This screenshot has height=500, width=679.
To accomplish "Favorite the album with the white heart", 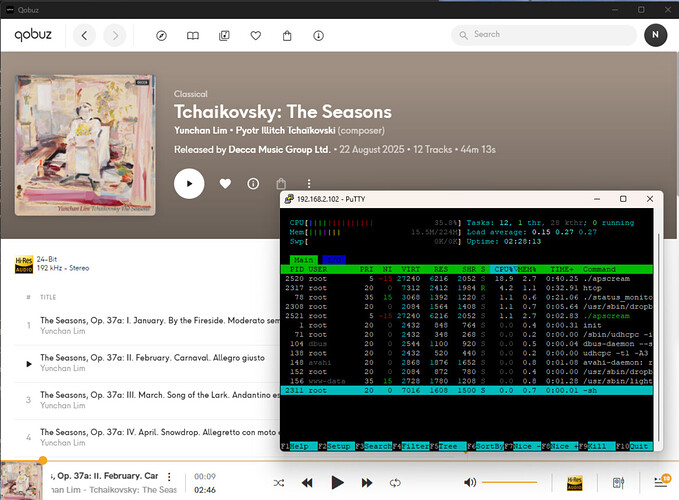I will (x=225, y=184).
